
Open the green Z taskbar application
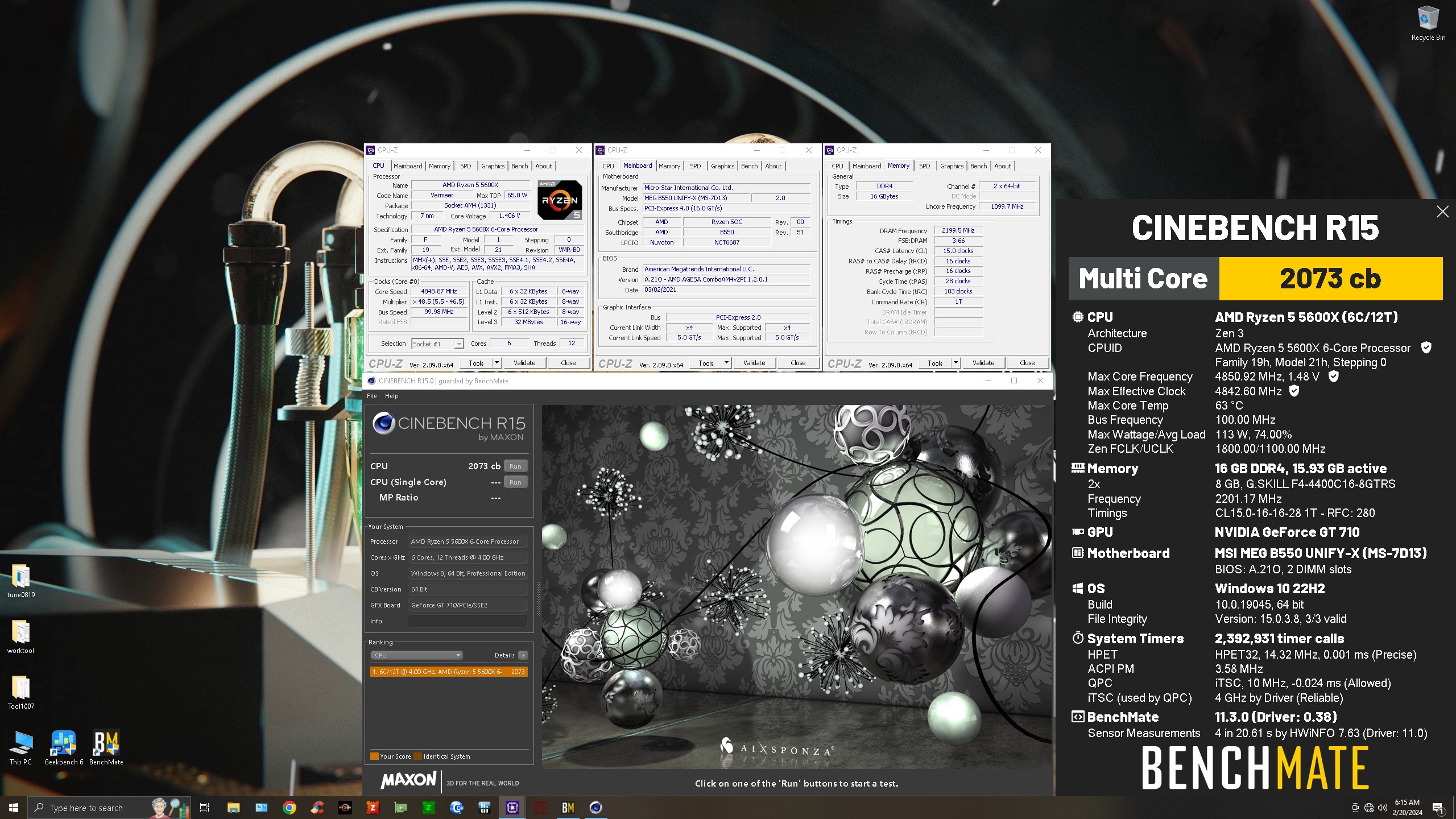pyautogui.click(x=428, y=808)
